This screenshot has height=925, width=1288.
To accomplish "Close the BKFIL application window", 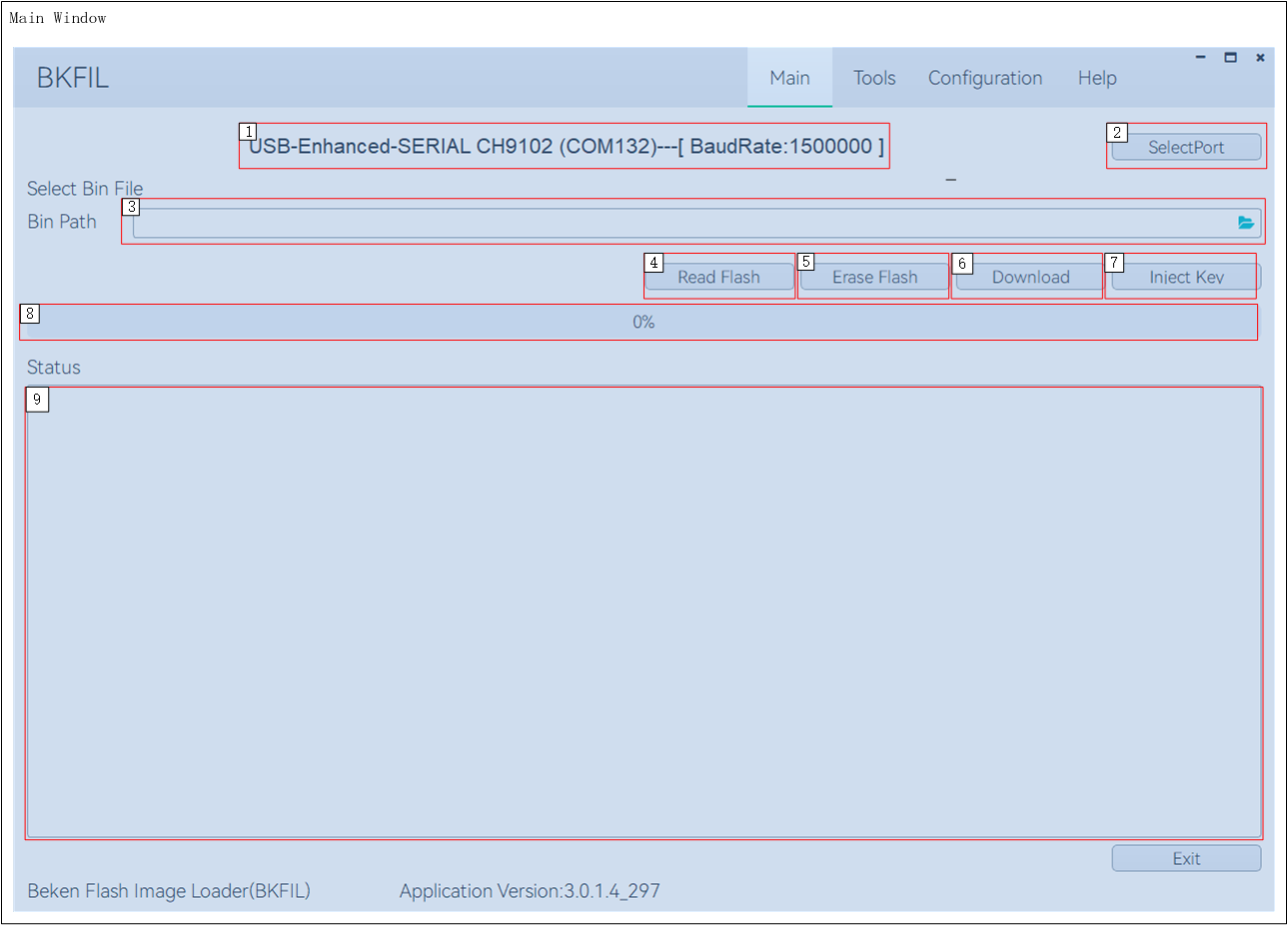I will click(1260, 58).
